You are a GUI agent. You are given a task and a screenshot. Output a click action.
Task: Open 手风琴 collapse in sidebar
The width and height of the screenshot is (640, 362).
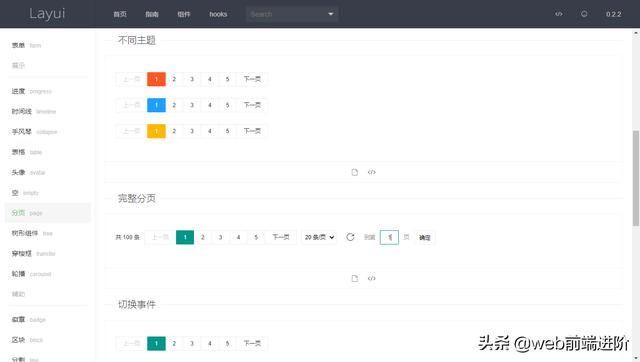pos(47,131)
